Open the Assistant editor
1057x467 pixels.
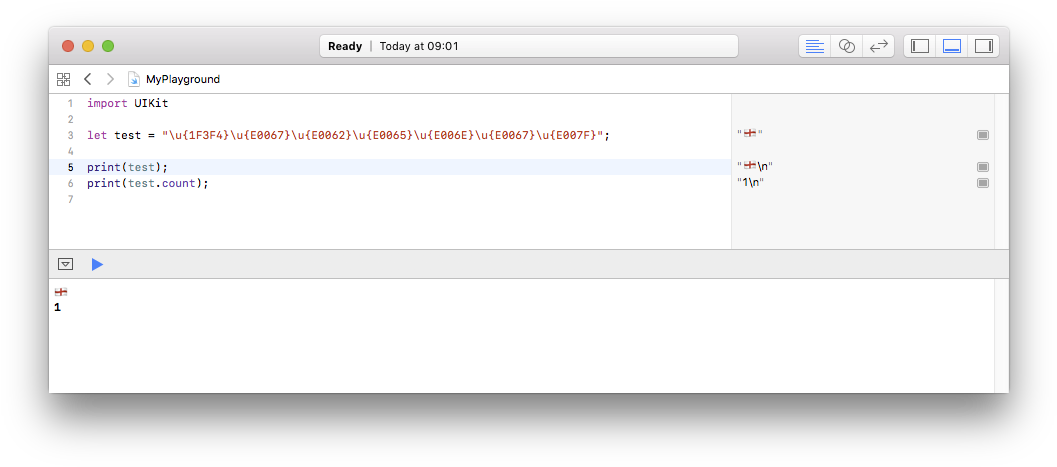pyautogui.click(x=847, y=46)
